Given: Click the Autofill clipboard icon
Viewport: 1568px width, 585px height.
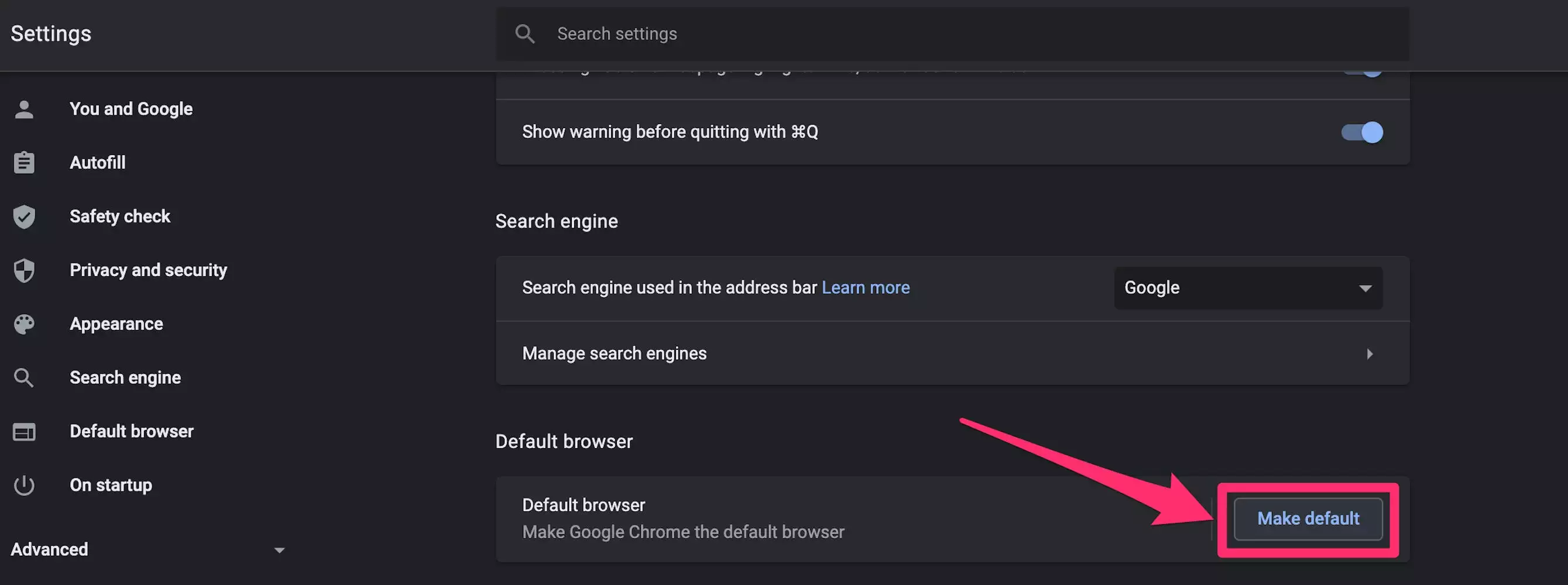Looking at the screenshot, I should (25, 163).
